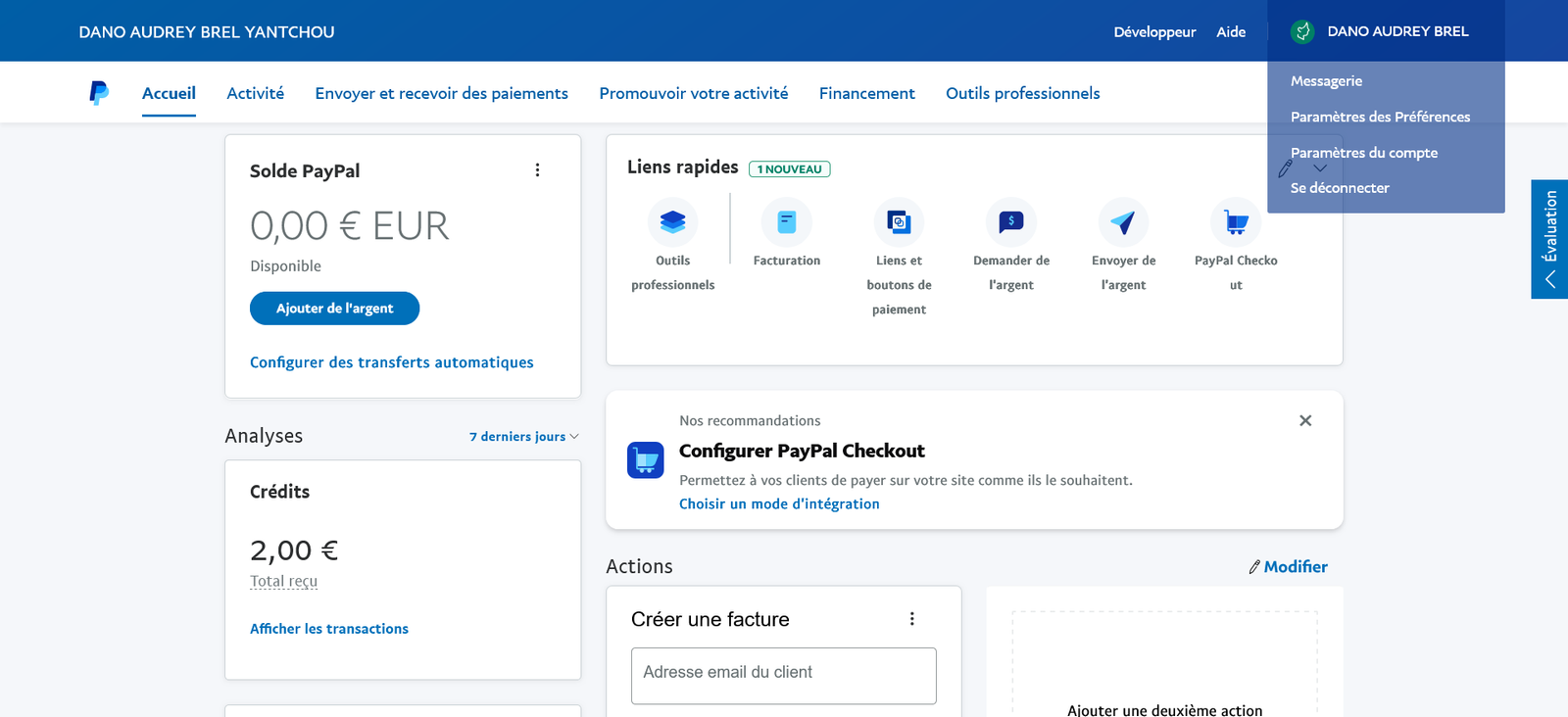The width and height of the screenshot is (1568, 717).
Task: Open the Activité tab
Action: [256, 93]
